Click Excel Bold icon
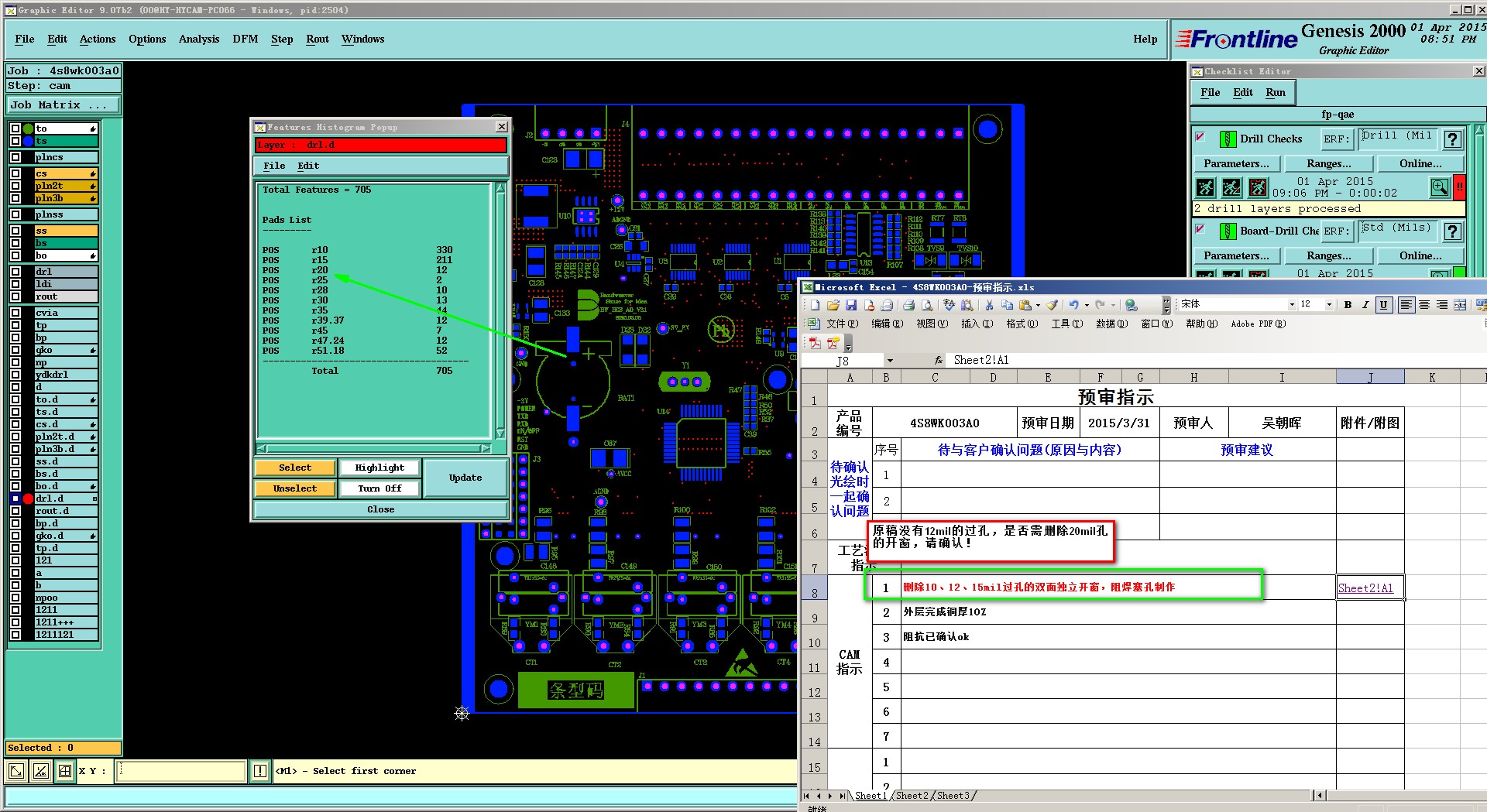Viewport: 1487px width, 812px height. (x=1348, y=305)
